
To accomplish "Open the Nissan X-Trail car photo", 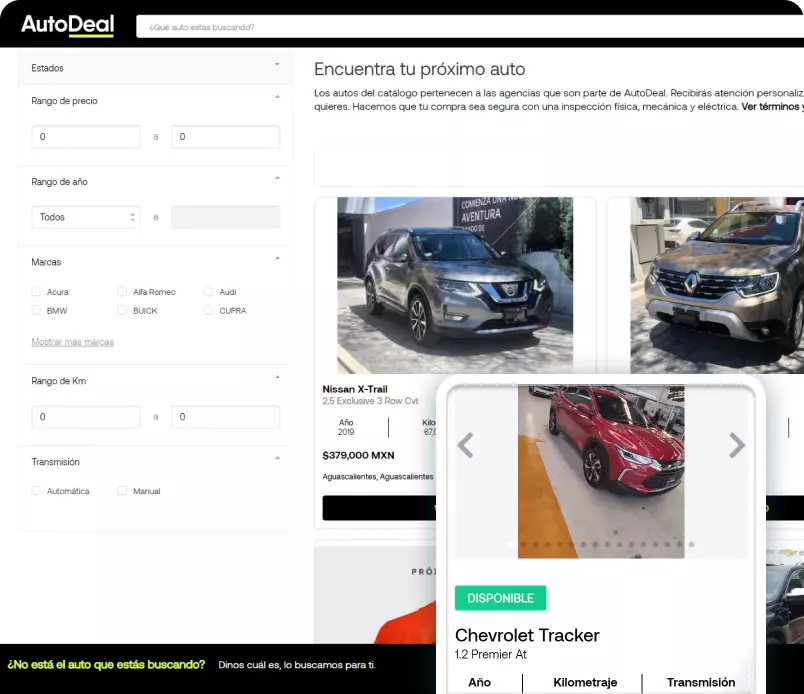I will [455, 285].
